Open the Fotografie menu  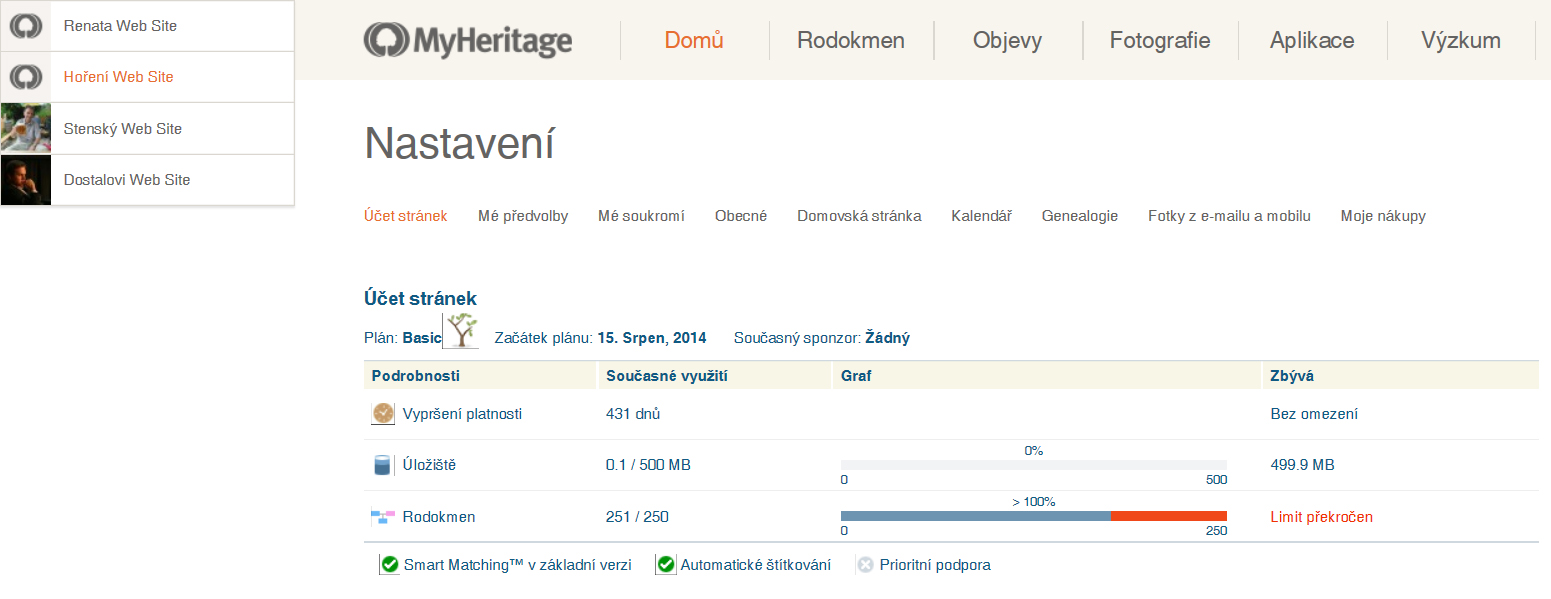point(1160,41)
